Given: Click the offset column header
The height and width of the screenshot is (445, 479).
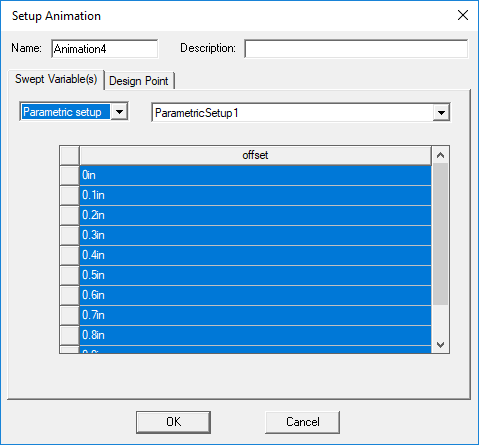Looking at the screenshot, I should 255,155.
